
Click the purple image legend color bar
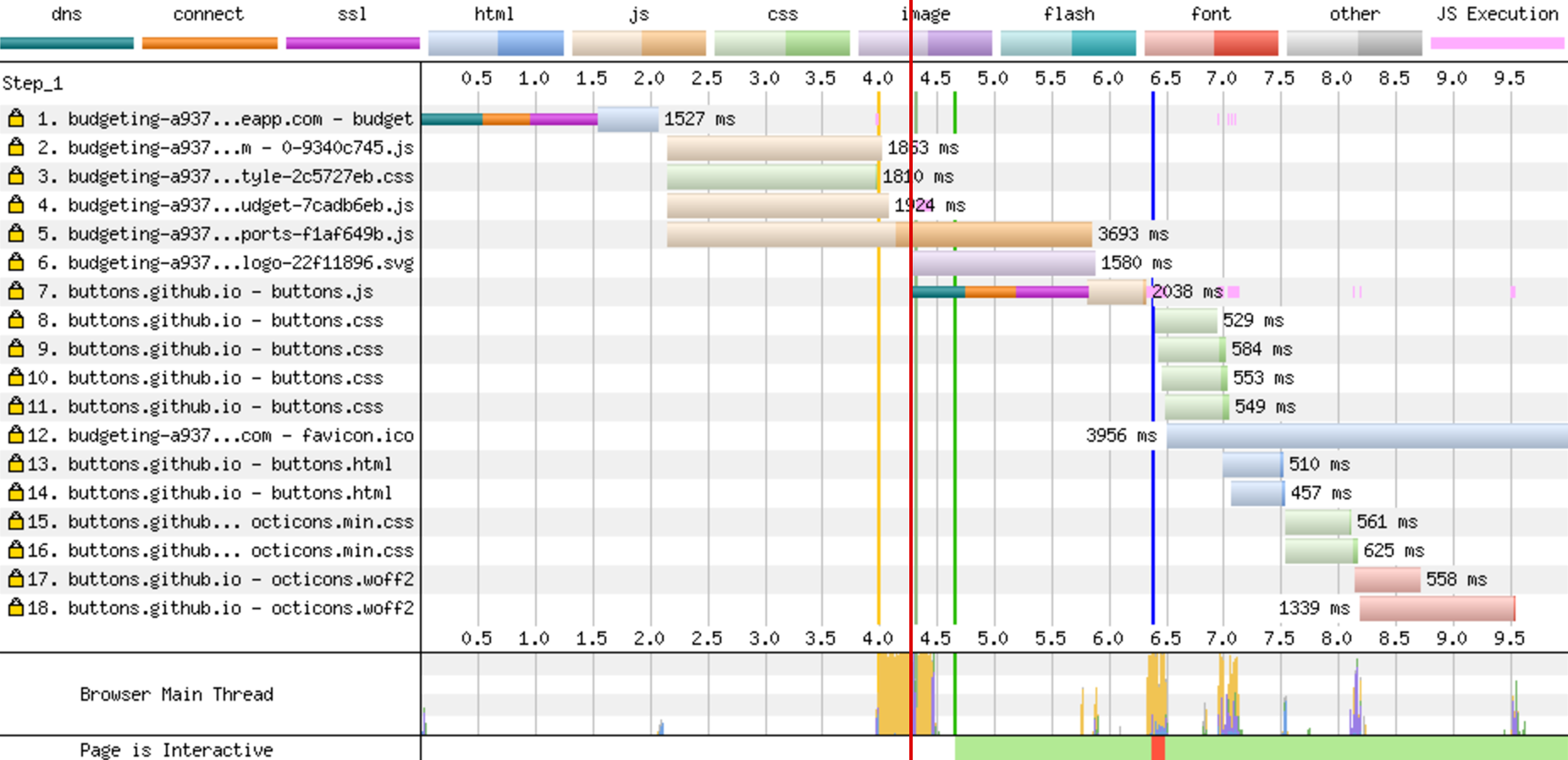tap(925, 43)
